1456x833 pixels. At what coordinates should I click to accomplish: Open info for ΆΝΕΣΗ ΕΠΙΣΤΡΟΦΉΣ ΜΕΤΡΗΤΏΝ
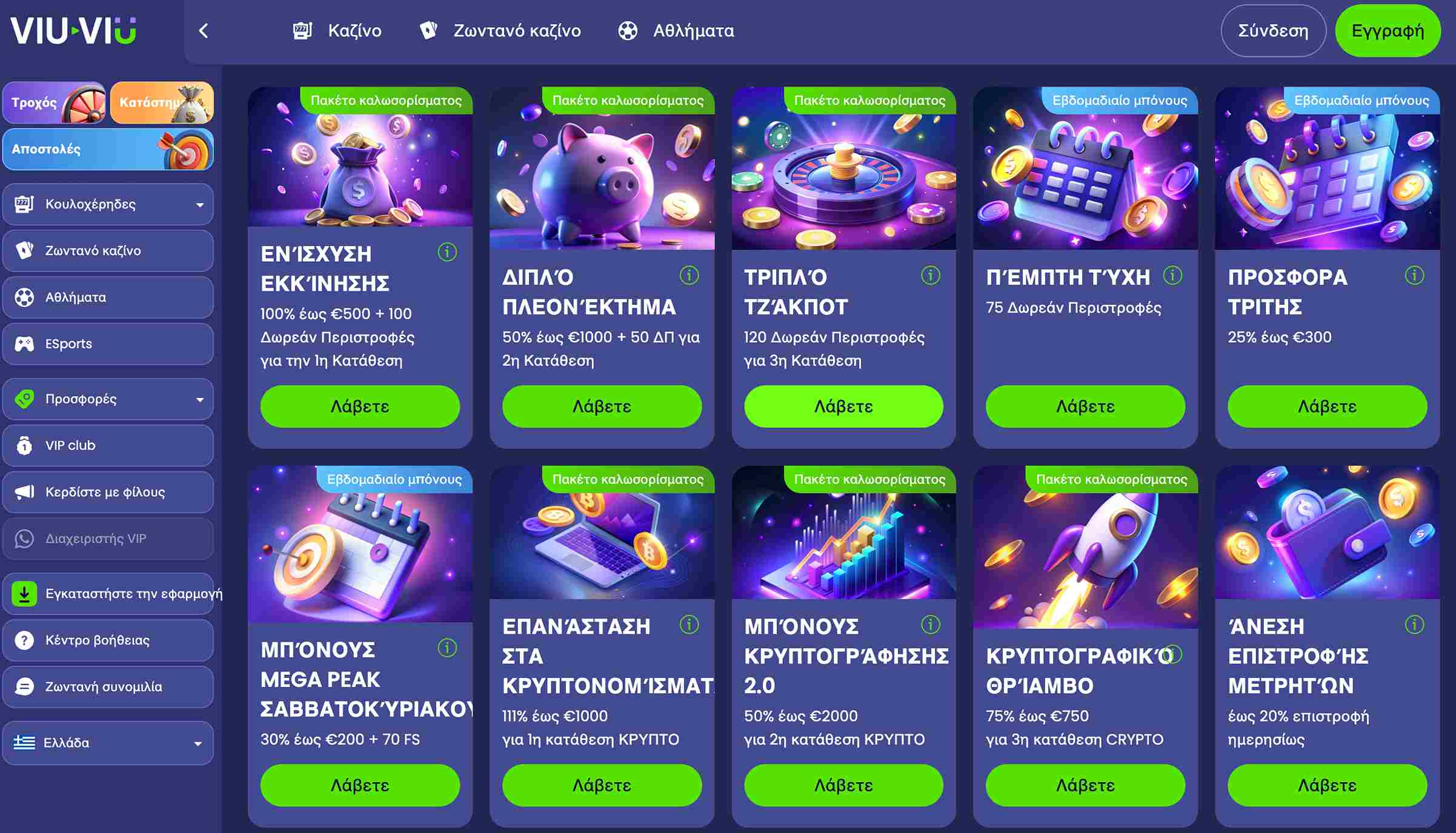click(1414, 625)
